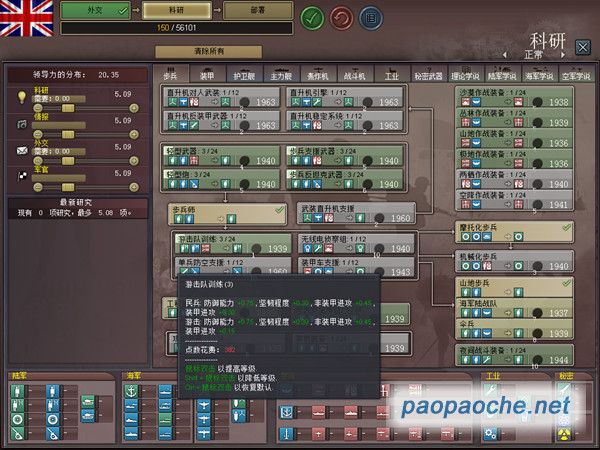Click the 军官 slider handle
Screen dimensions: 600x450
tap(68, 187)
